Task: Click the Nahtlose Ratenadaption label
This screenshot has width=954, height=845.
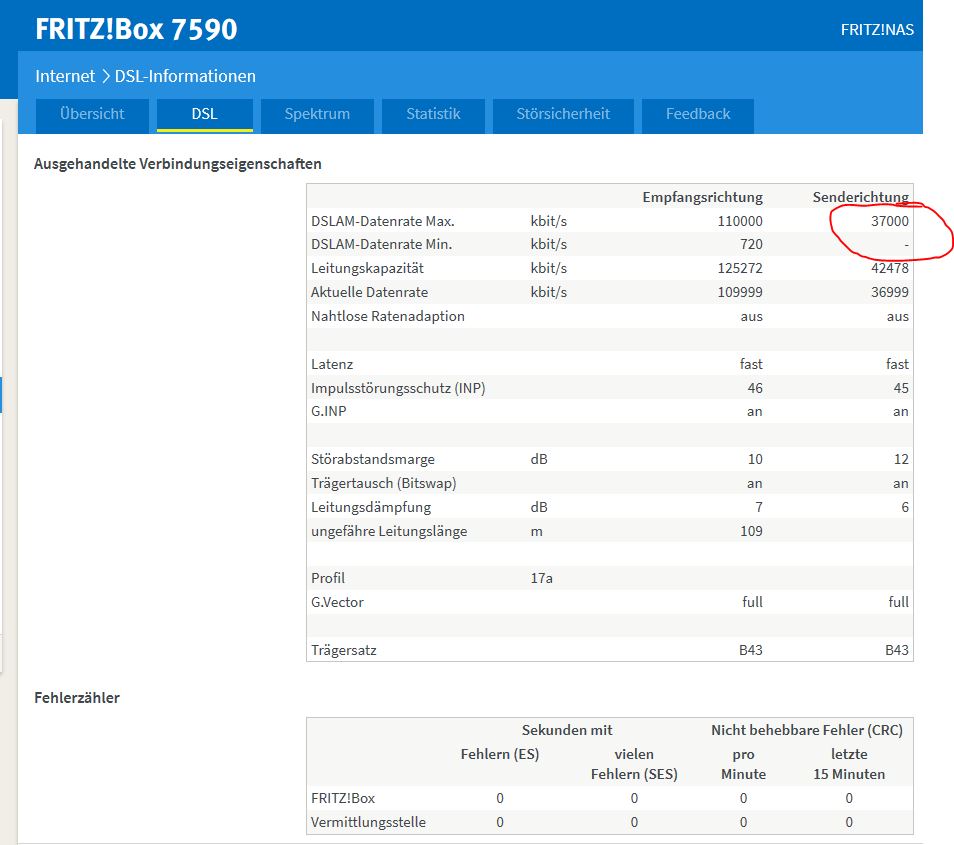Action: [388, 316]
